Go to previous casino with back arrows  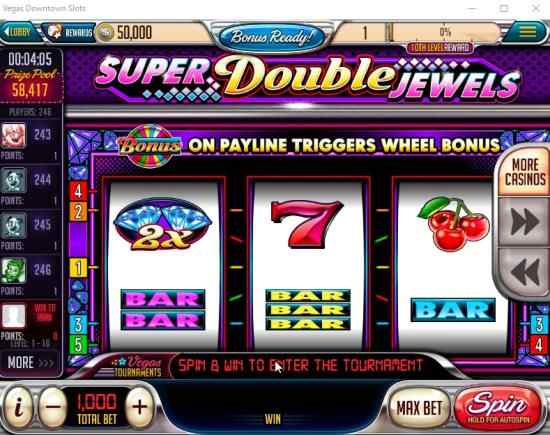(x=524, y=272)
